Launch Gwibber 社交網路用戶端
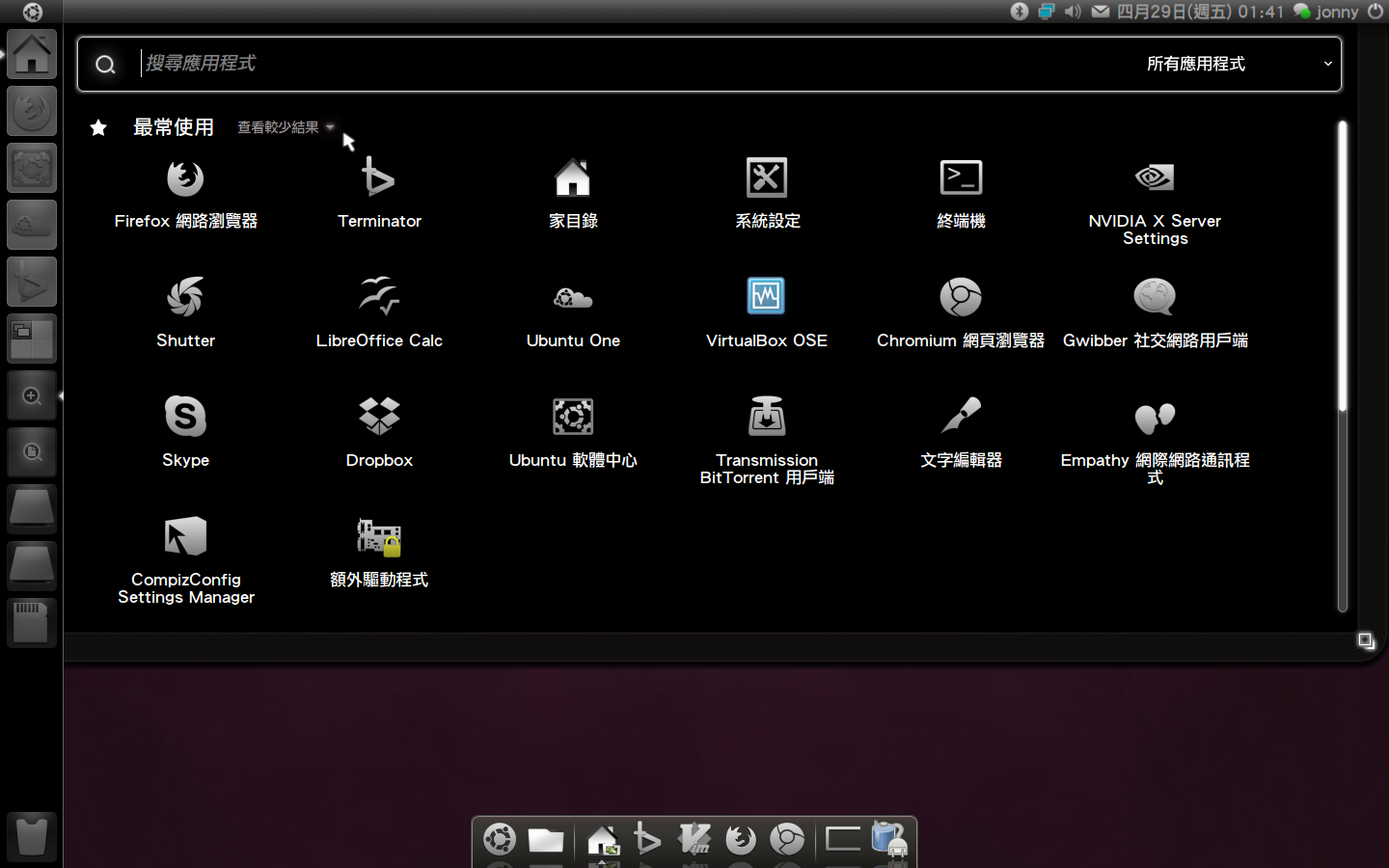The image size is (1389, 868). tap(1155, 314)
